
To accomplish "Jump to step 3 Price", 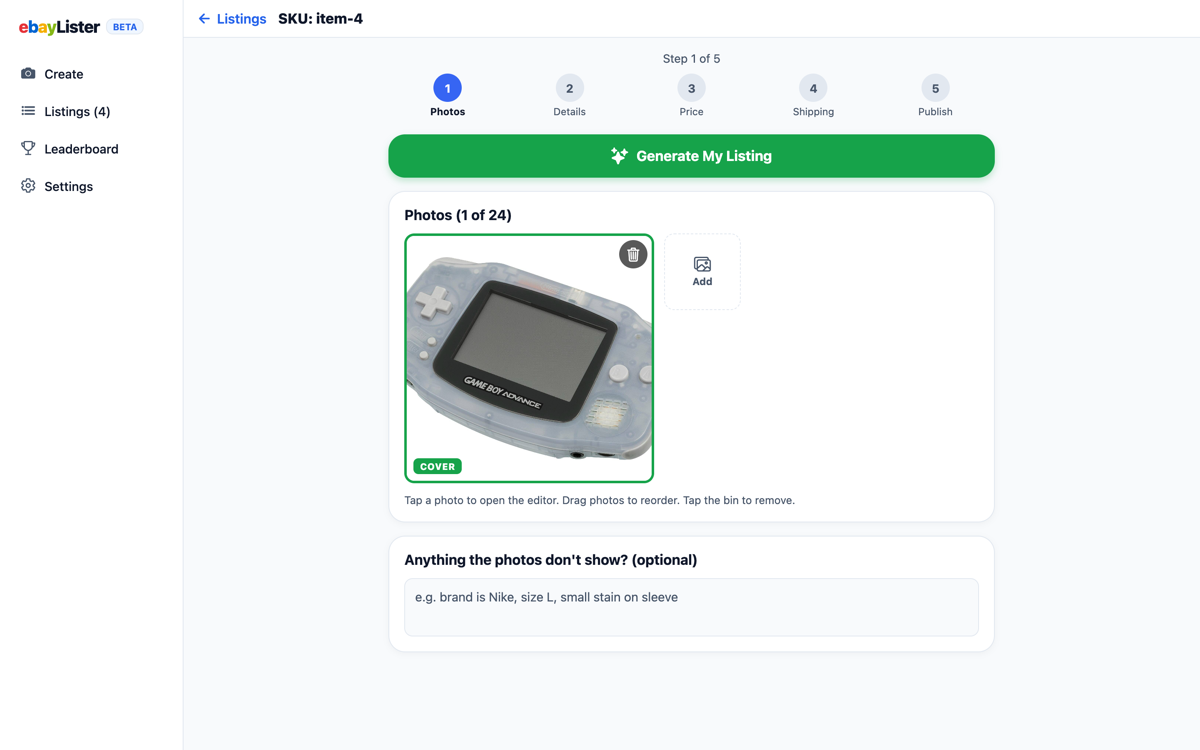I will (691, 96).
